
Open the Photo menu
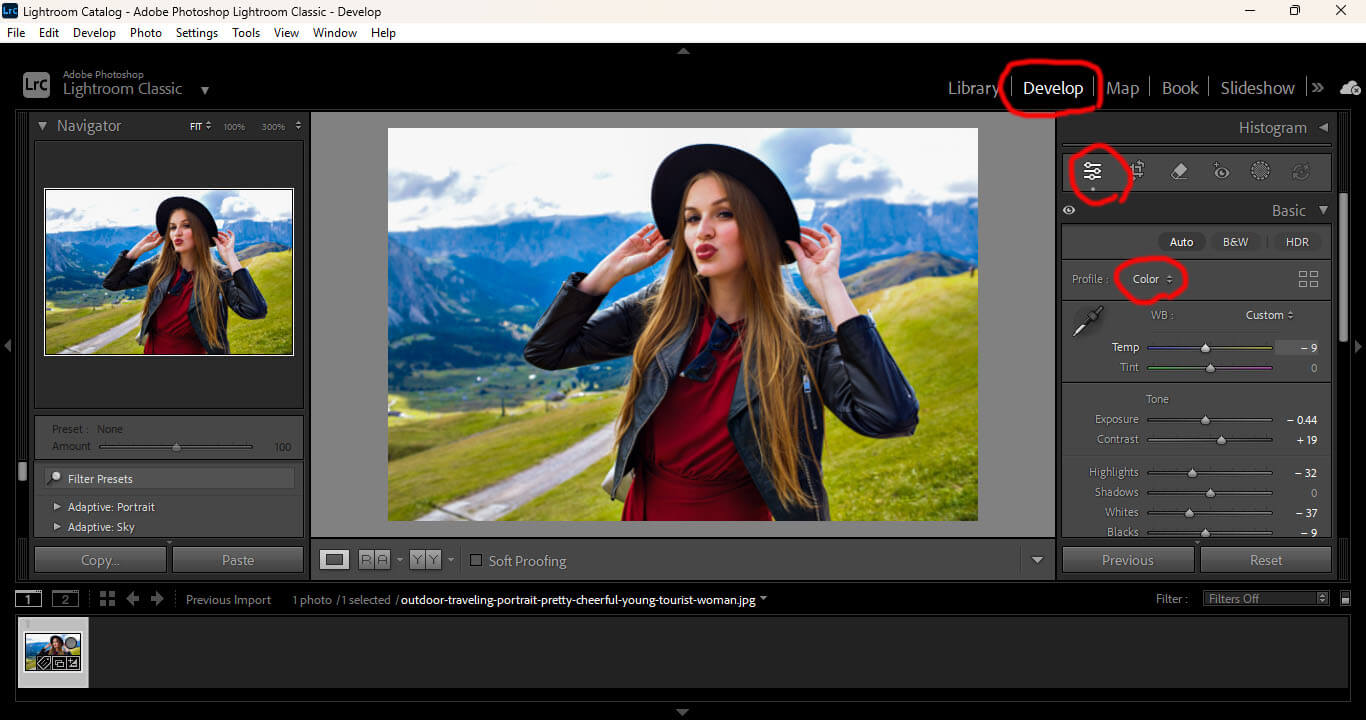coord(146,32)
